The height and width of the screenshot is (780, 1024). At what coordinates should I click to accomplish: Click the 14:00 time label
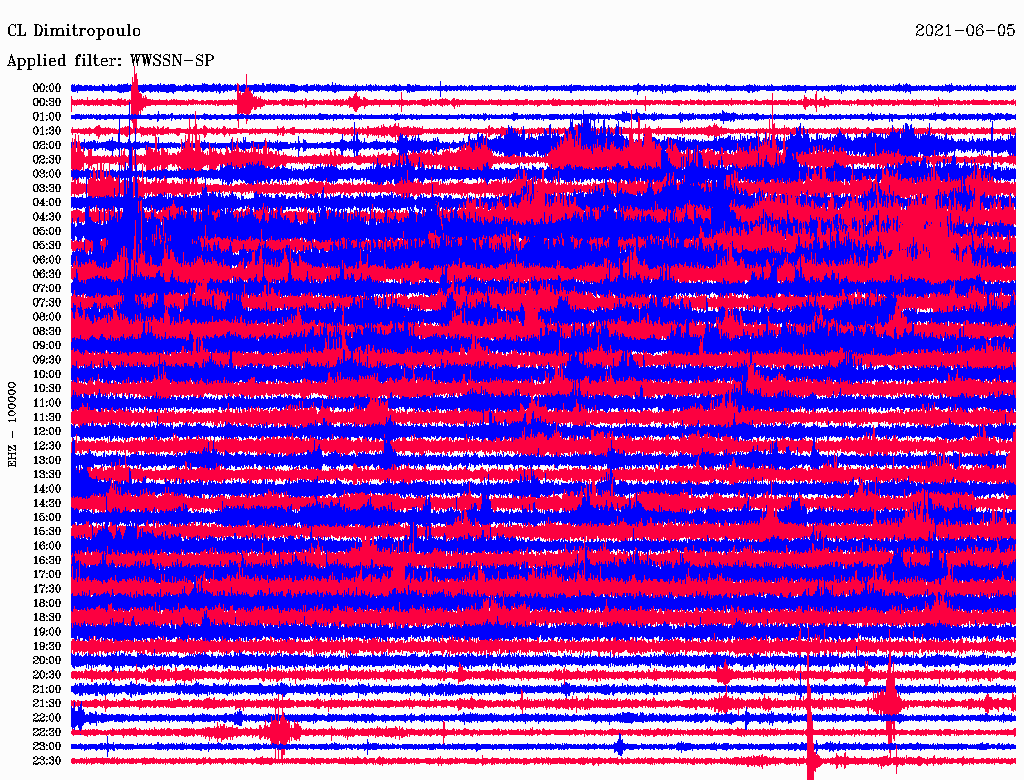[x=47, y=489]
